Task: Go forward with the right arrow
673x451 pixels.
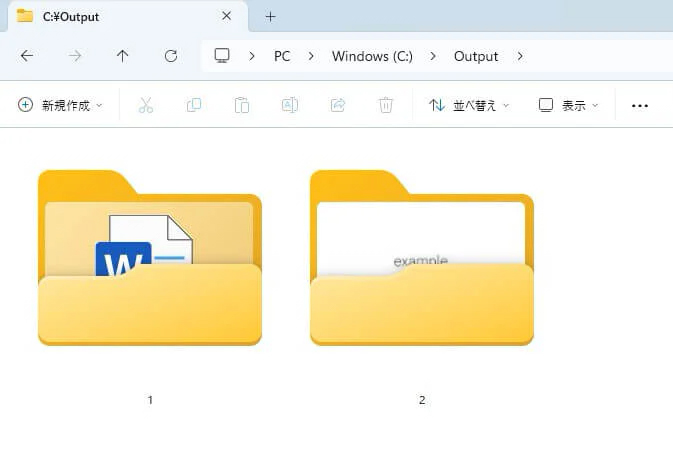Action: [x=75, y=56]
